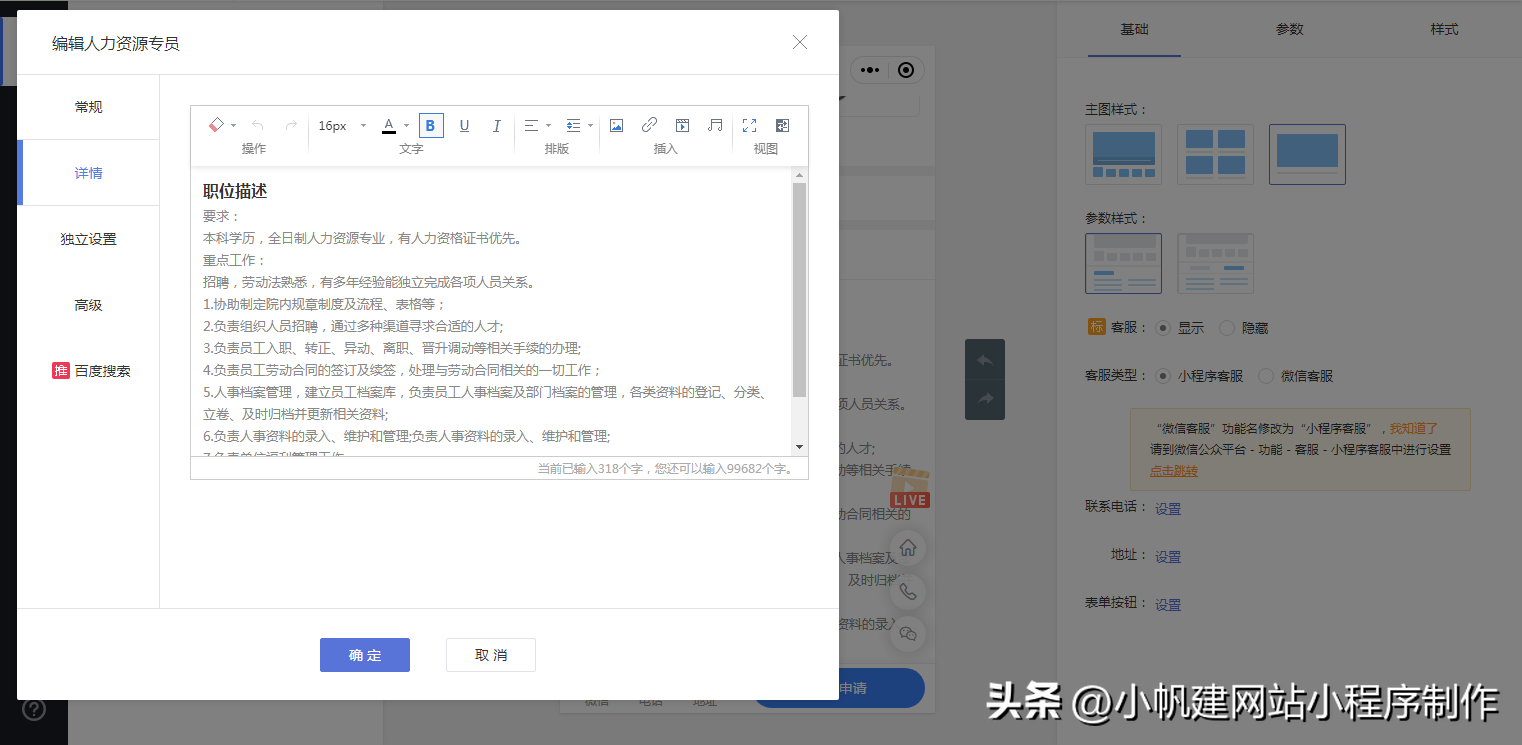1522x745 pixels.
Task: Click 设置 link for 联系电话
Action: [1168, 508]
